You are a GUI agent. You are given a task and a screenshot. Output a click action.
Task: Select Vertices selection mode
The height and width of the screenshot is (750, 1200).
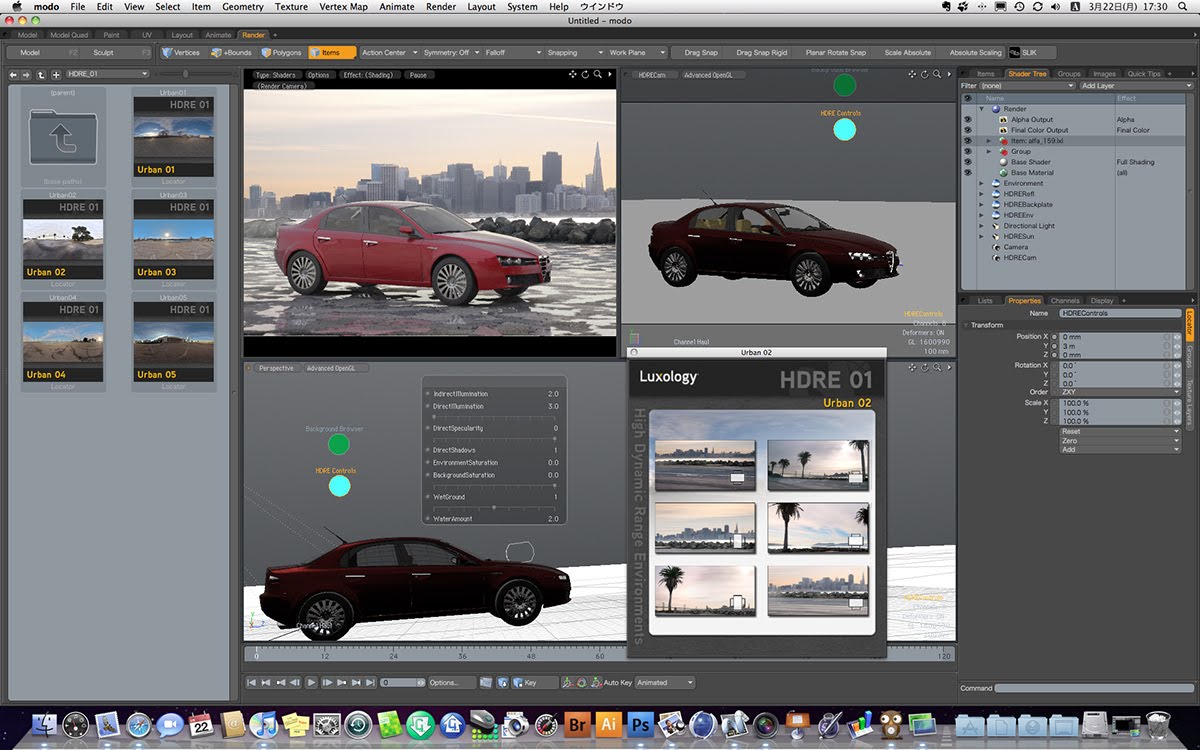pyautogui.click(x=181, y=52)
